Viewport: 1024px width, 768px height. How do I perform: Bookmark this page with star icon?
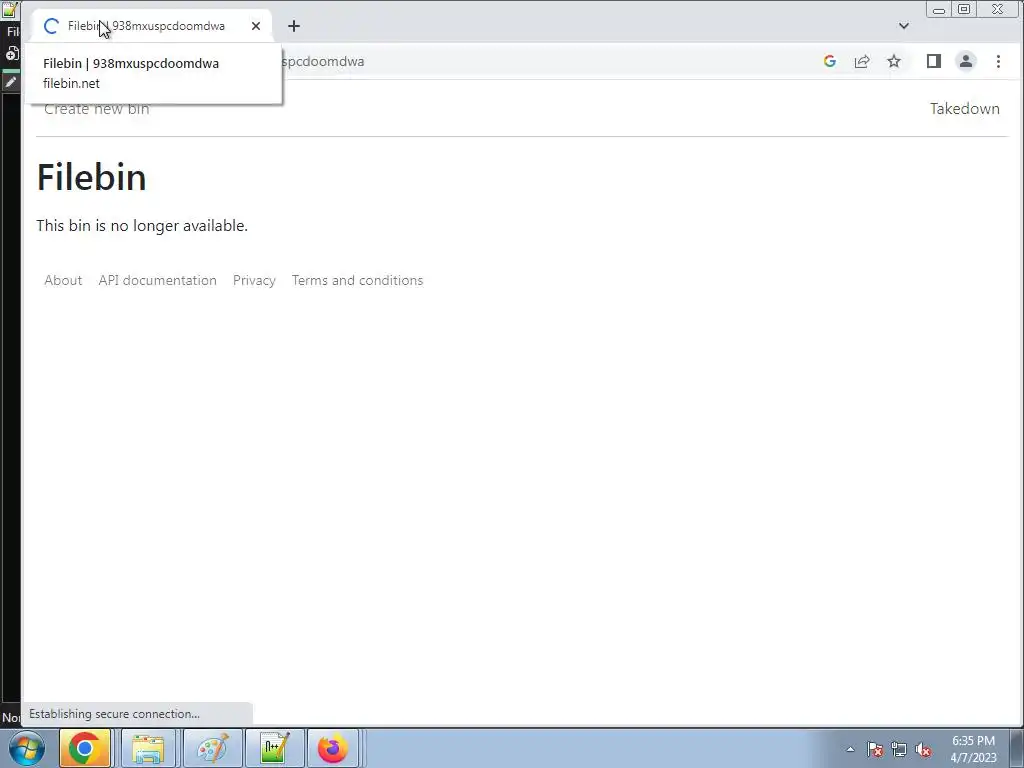click(x=894, y=61)
